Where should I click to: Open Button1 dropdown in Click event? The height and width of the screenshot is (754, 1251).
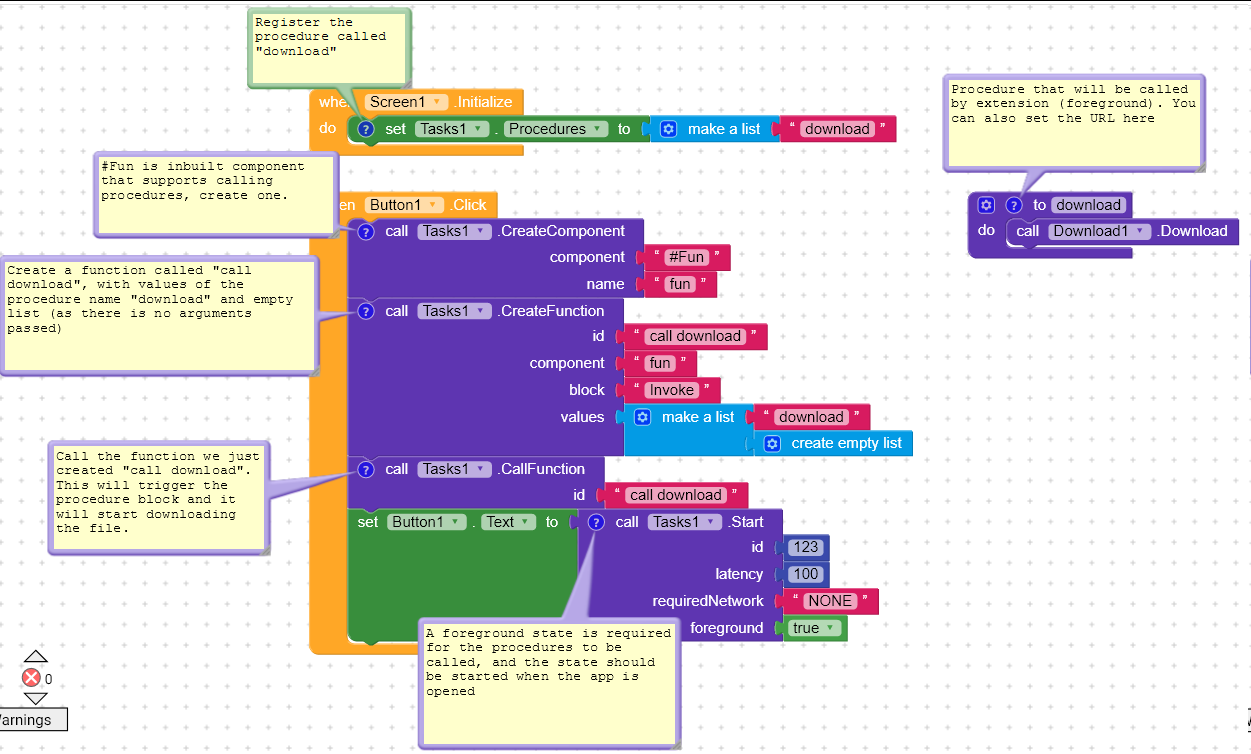click(406, 205)
